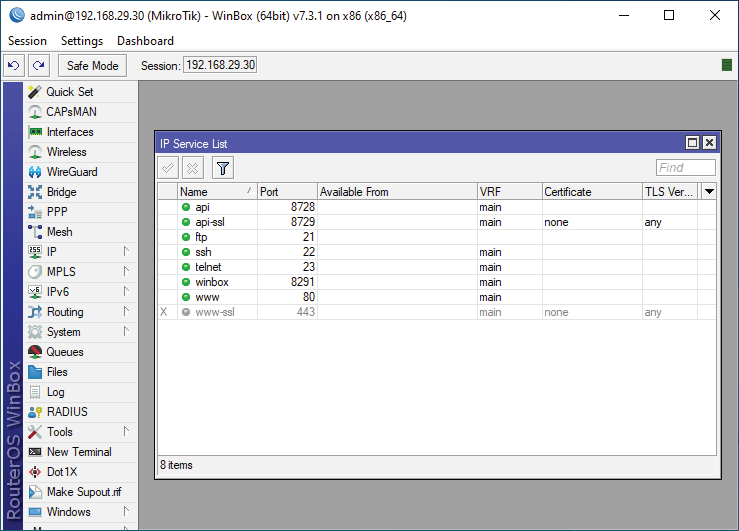Screen dimensions: 739x531
Task: Expand the IPv6 submenu
Action: coord(126,292)
